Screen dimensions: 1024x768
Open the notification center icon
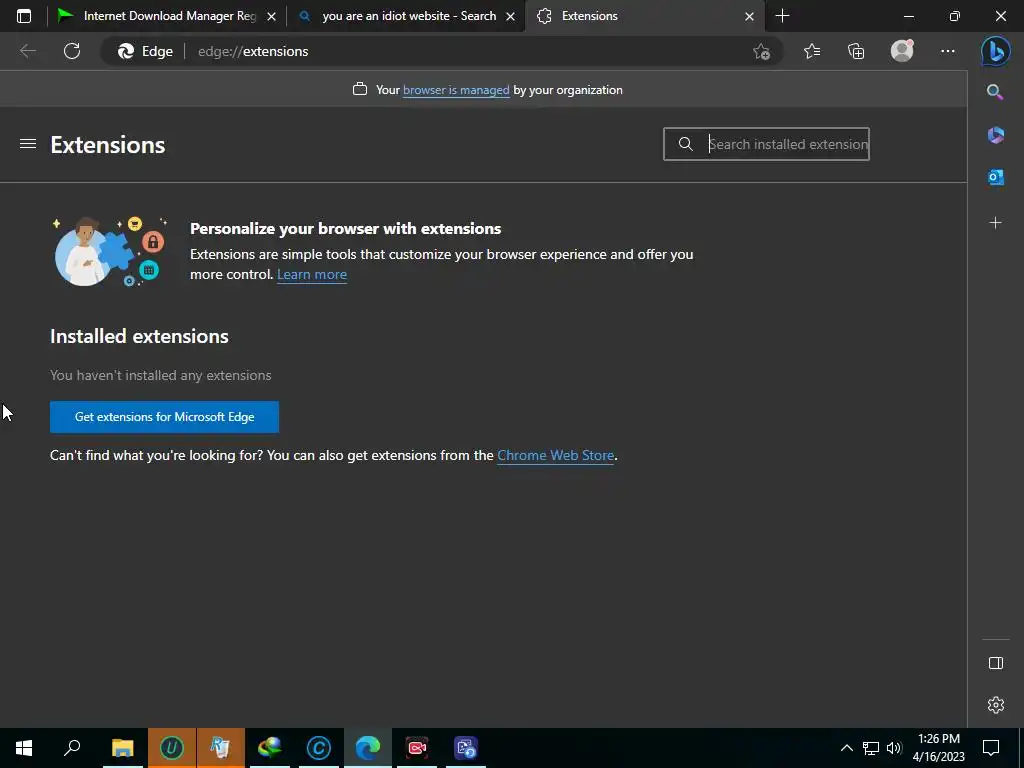click(x=991, y=748)
